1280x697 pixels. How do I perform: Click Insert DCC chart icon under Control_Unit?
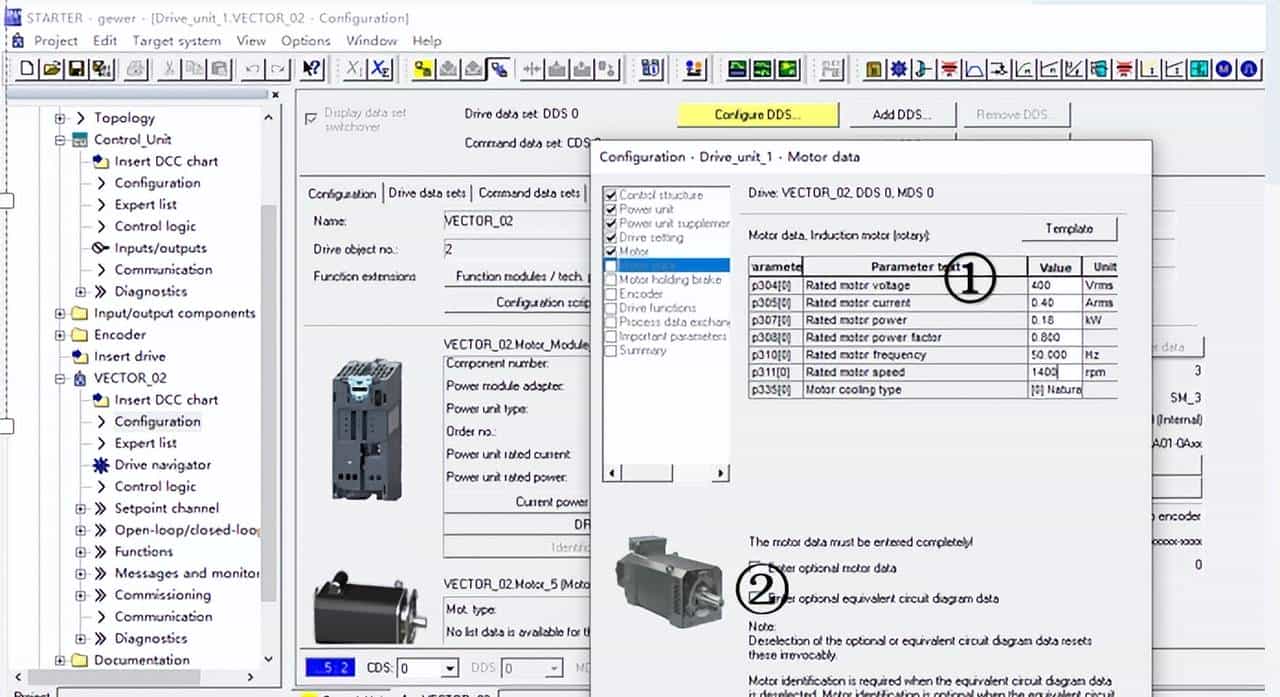tap(100, 161)
